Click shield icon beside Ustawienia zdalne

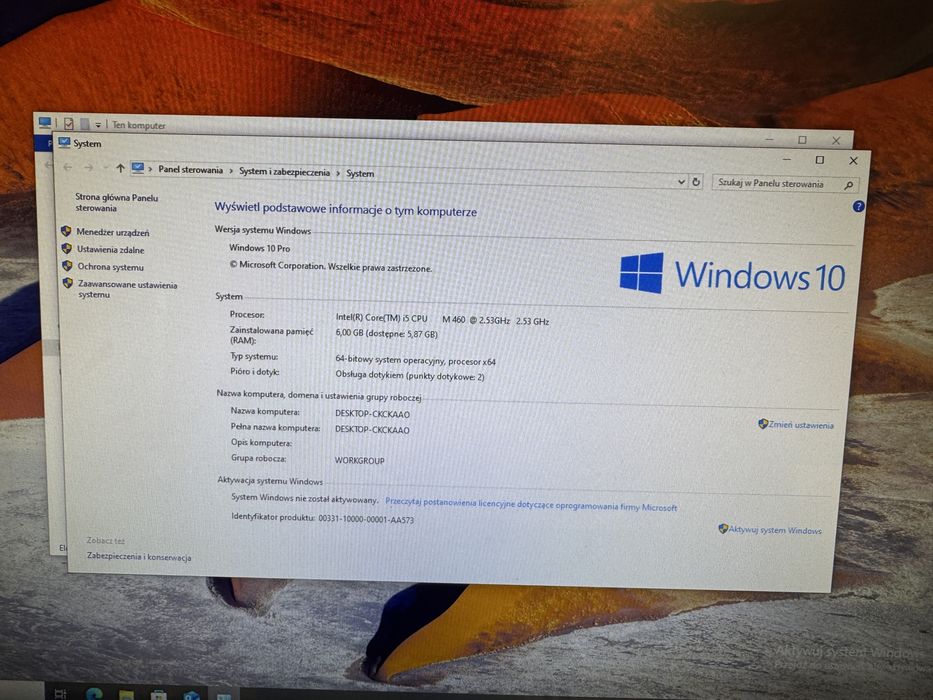[67, 248]
